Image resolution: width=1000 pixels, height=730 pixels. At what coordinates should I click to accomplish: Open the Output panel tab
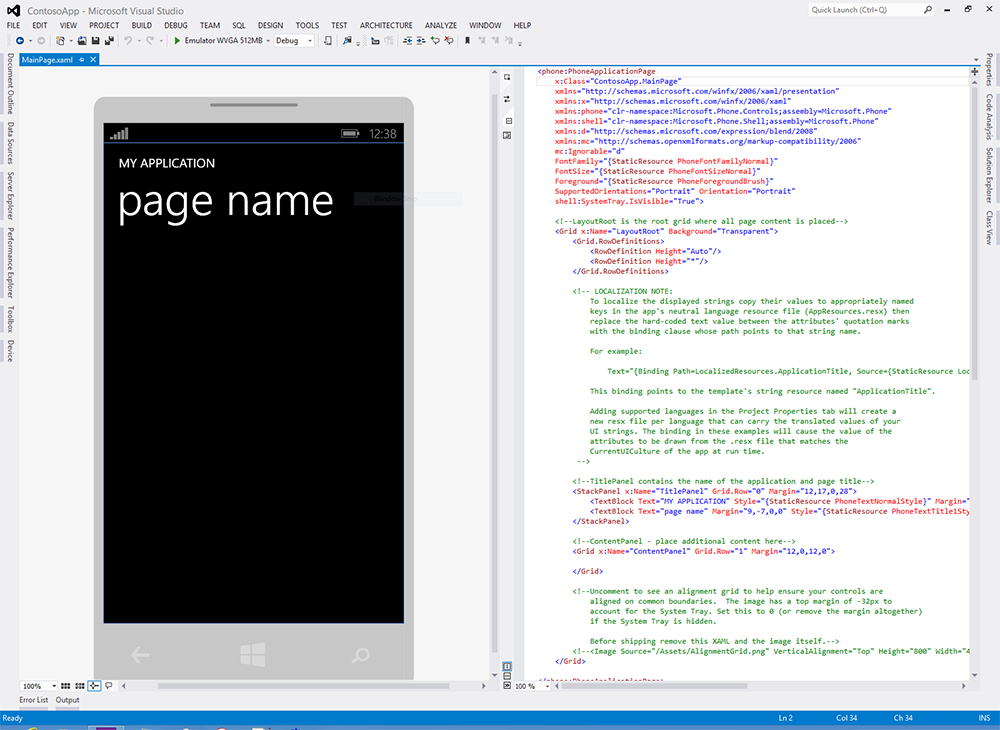click(x=67, y=700)
